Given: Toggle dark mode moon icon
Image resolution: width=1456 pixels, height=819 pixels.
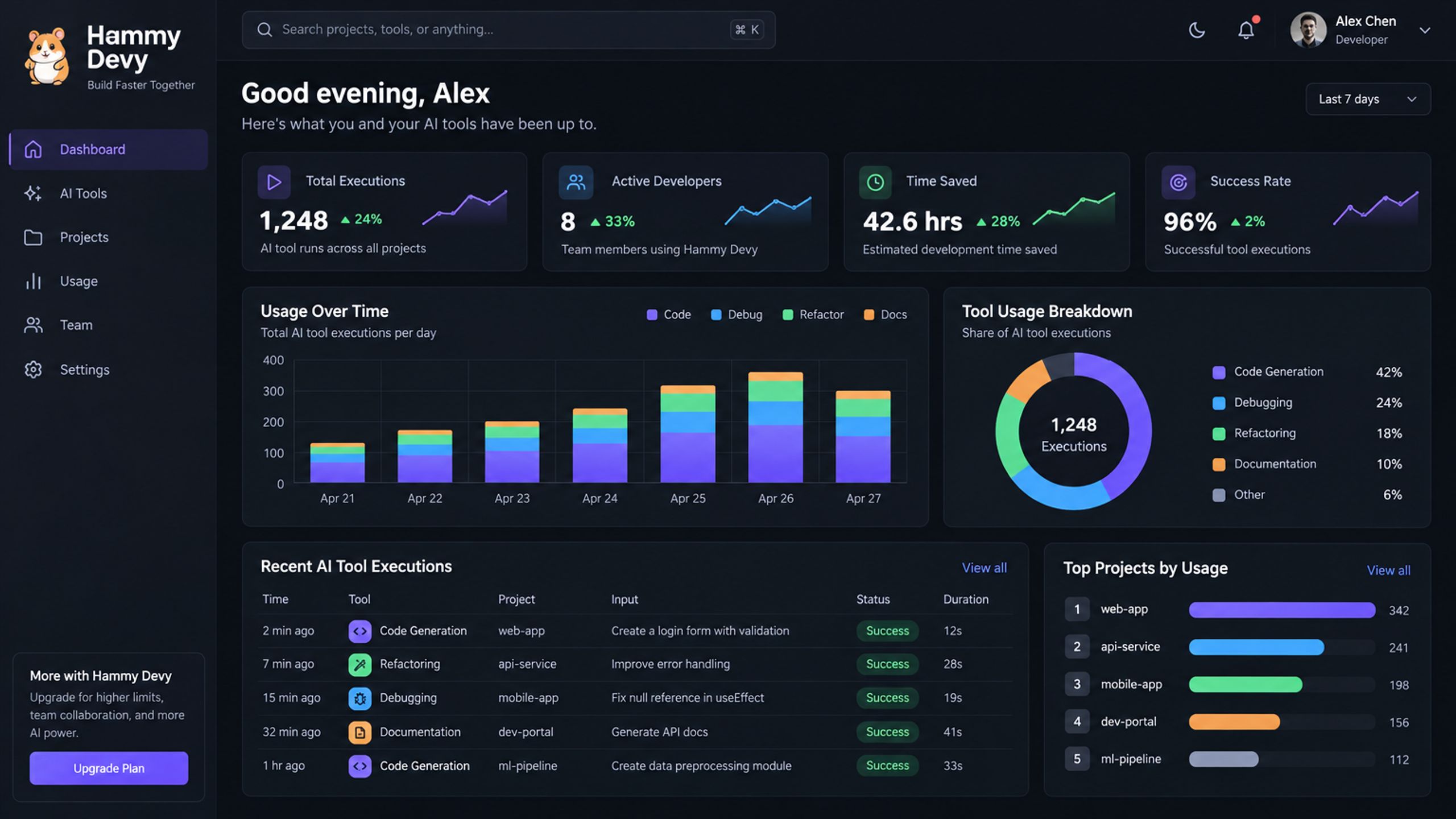Looking at the screenshot, I should coord(1197,30).
